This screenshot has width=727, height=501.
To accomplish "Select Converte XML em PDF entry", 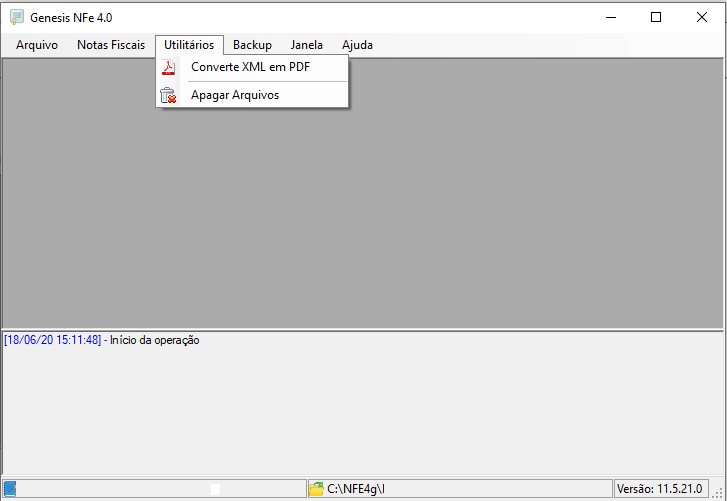I will (x=252, y=67).
